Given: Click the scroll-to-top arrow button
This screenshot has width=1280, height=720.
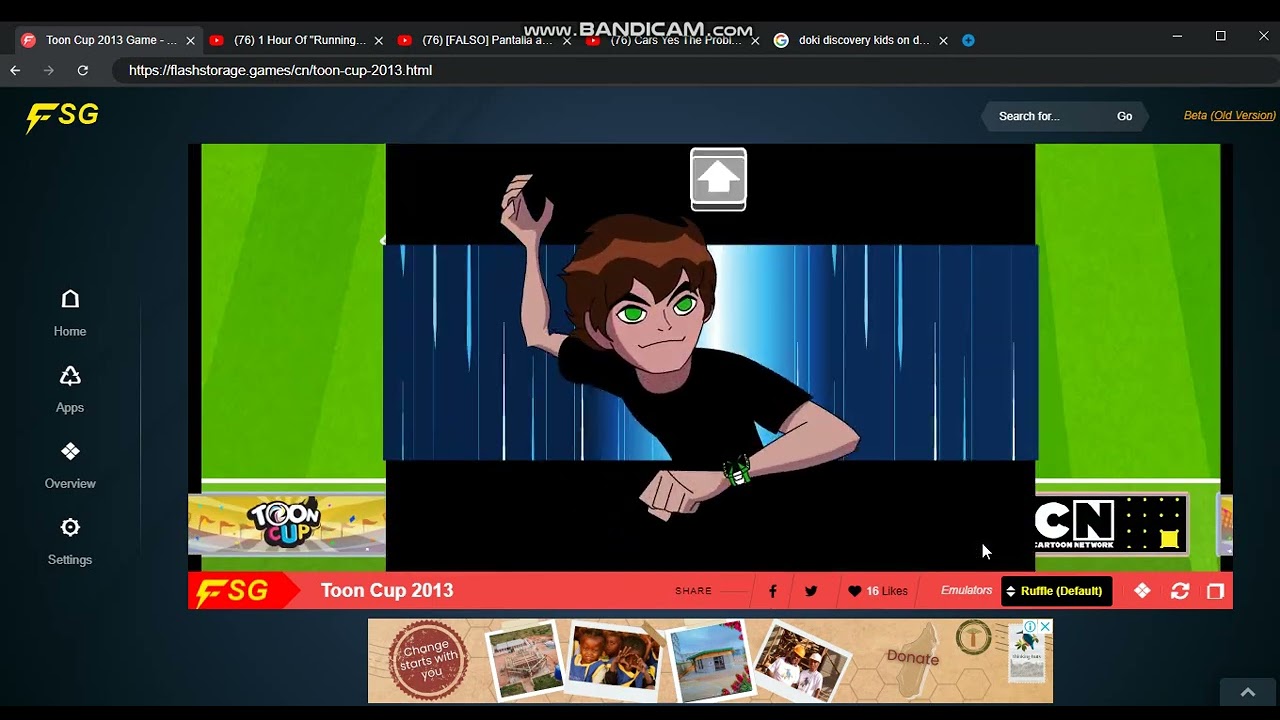Looking at the screenshot, I should 1247,692.
